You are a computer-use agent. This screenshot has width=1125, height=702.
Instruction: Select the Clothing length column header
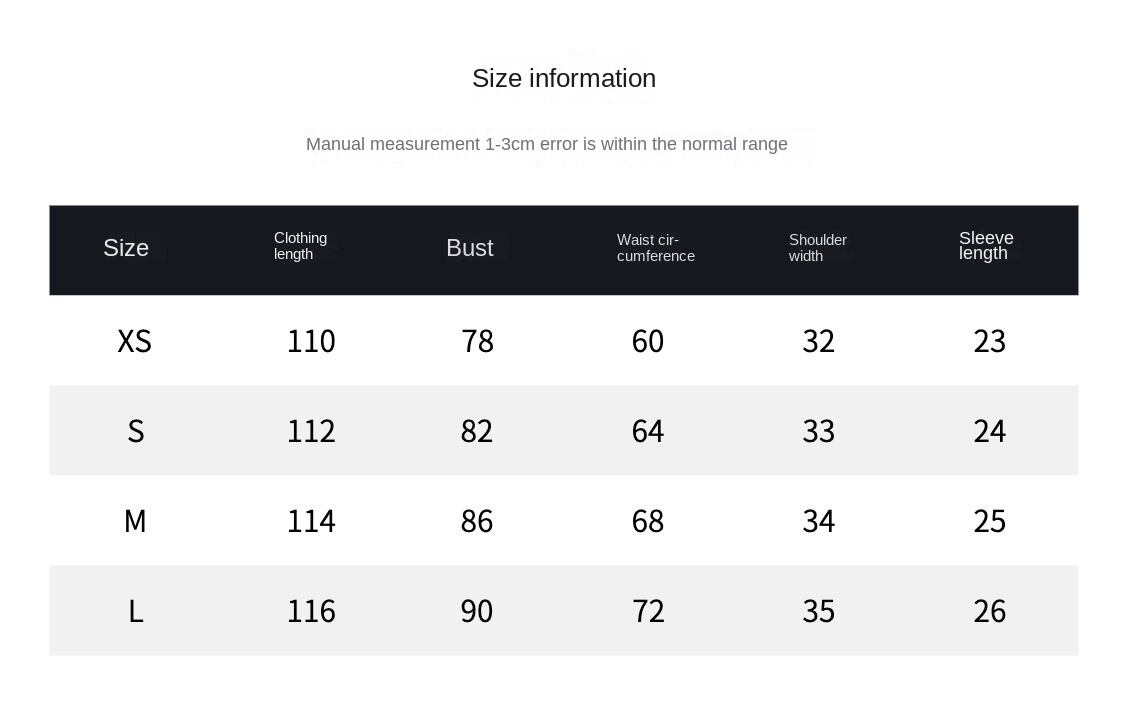pyautogui.click(x=300, y=246)
